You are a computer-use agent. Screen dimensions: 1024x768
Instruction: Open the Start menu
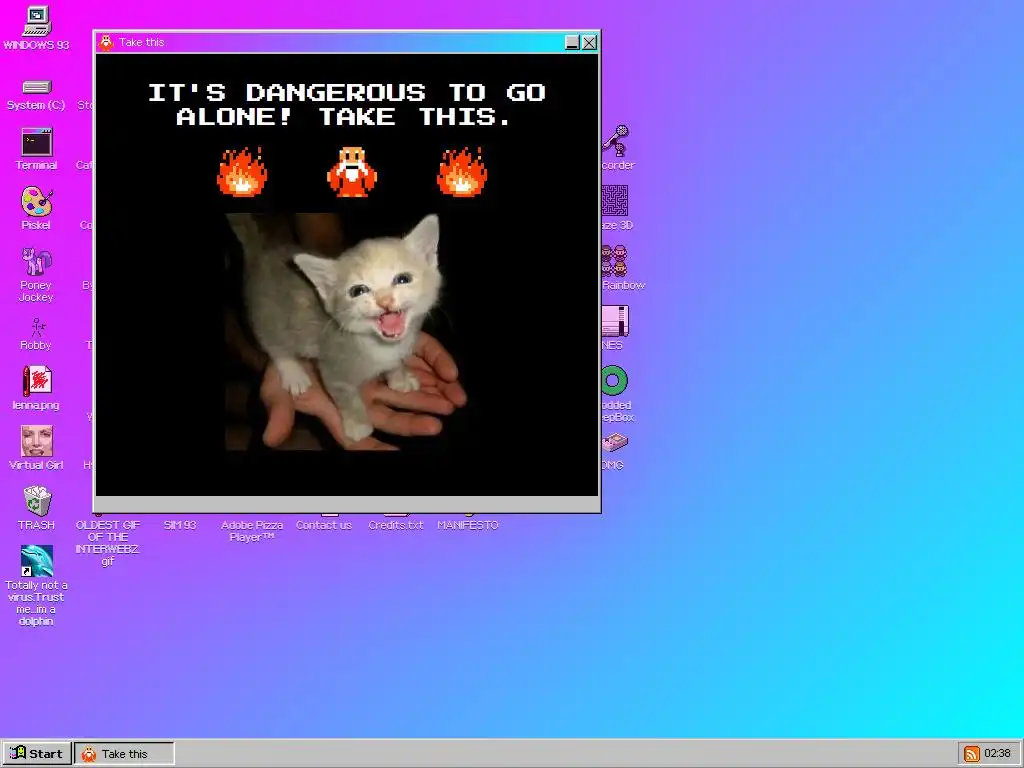[x=36, y=754]
